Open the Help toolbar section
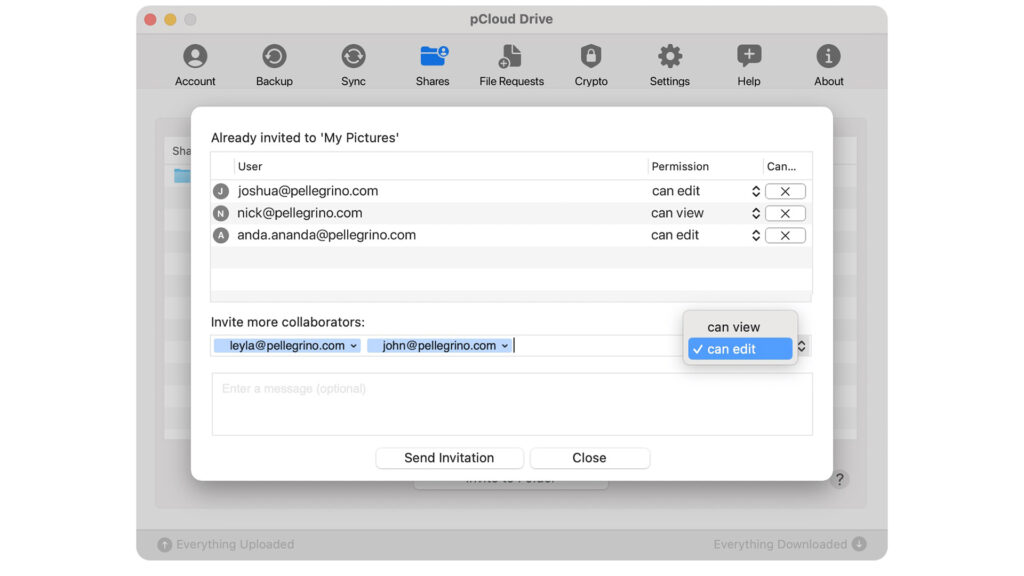Image resolution: width=1024 pixels, height=576 pixels. [749, 65]
